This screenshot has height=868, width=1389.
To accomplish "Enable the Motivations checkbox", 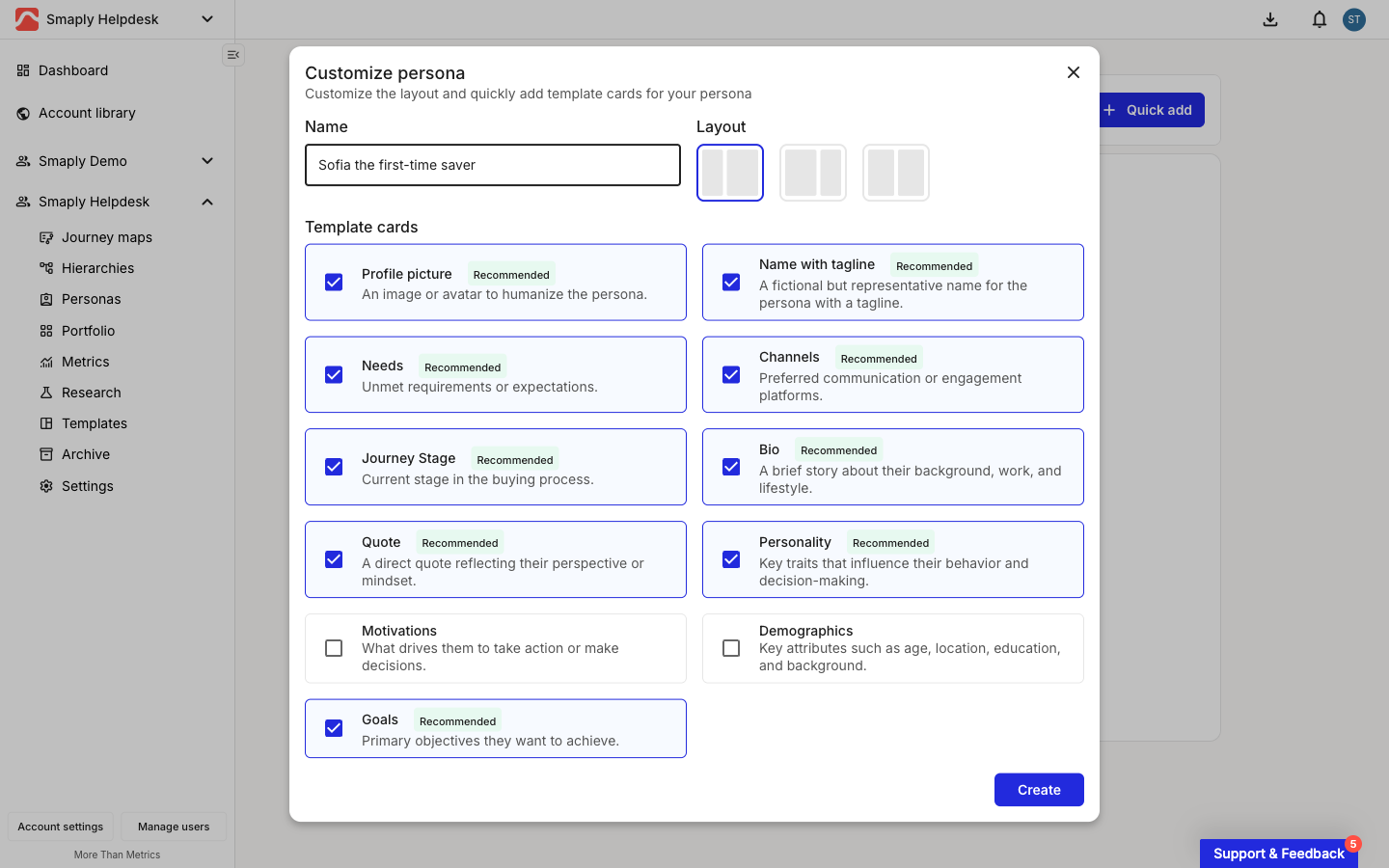I will pyautogui.click(x=334, y=648).
